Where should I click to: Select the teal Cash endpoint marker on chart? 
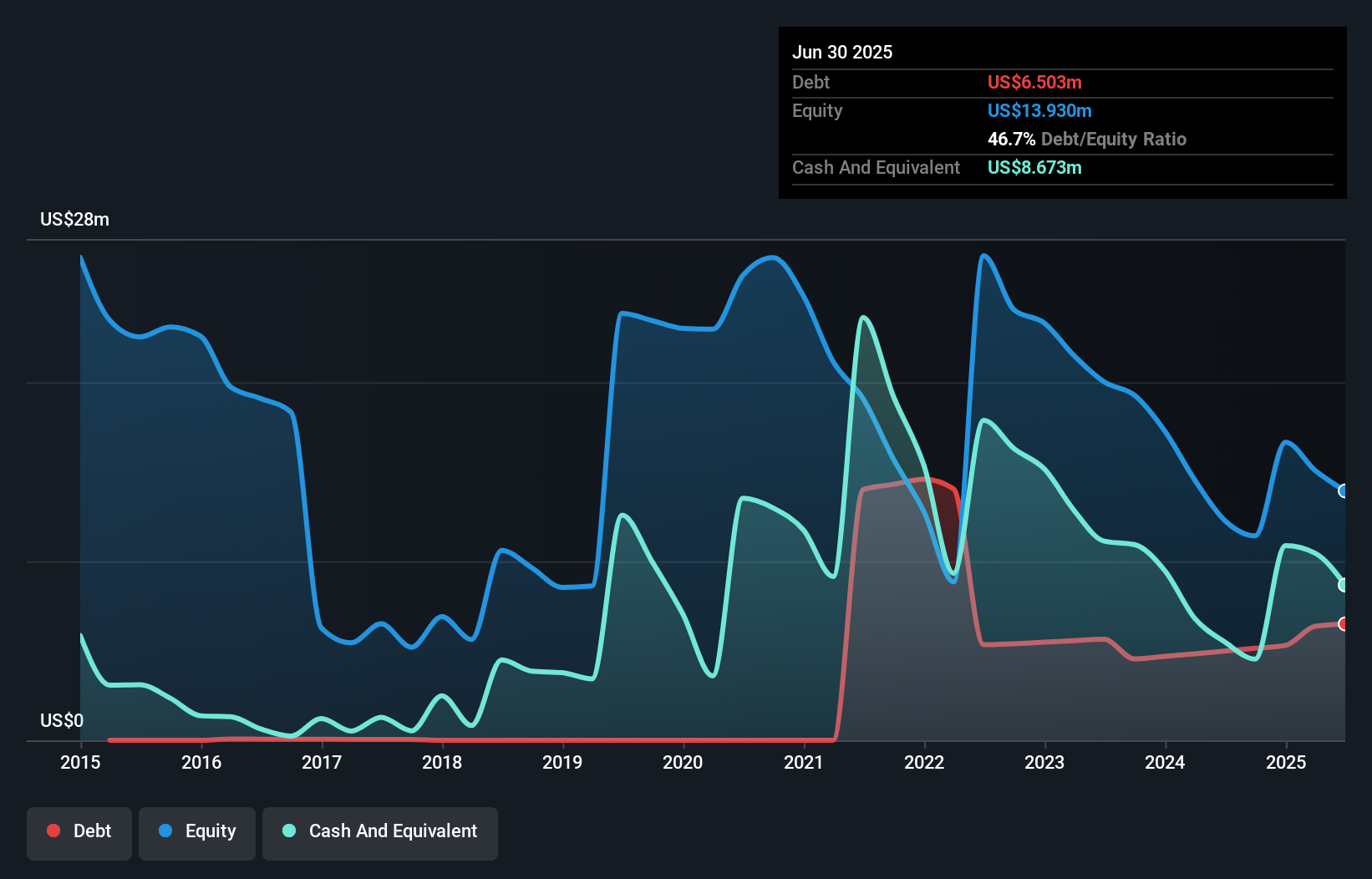[x=1343, y=583]
